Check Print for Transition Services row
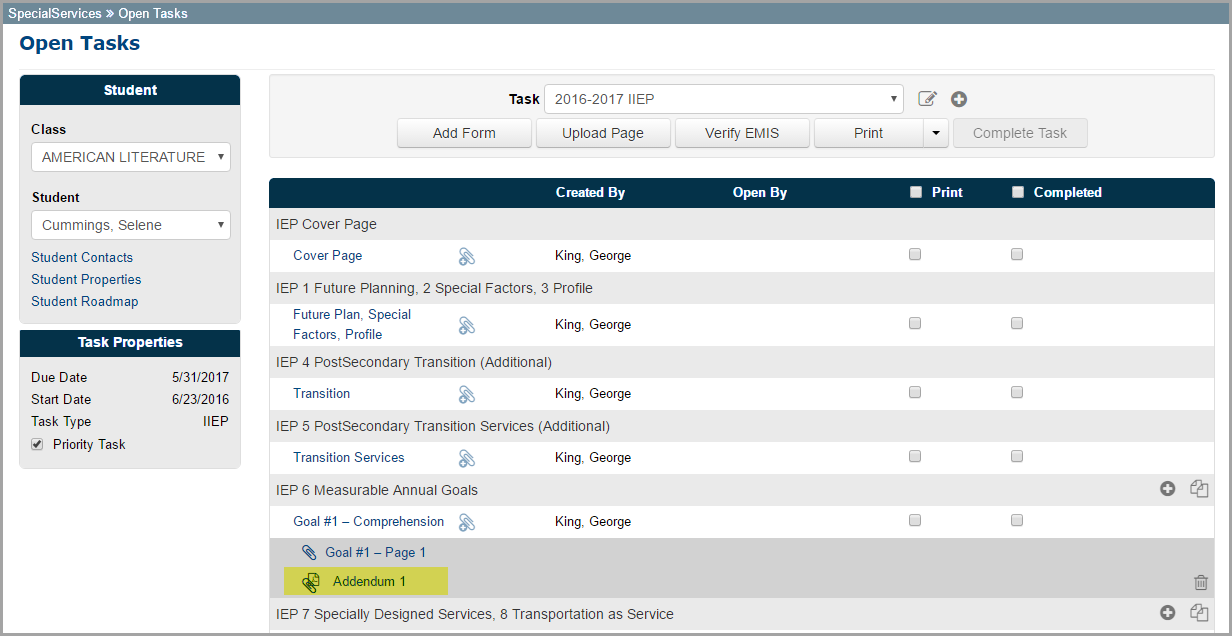Image resolution: width=1232 pixels, height=636 pixels. pyautogui.click(x=915, y=457)
